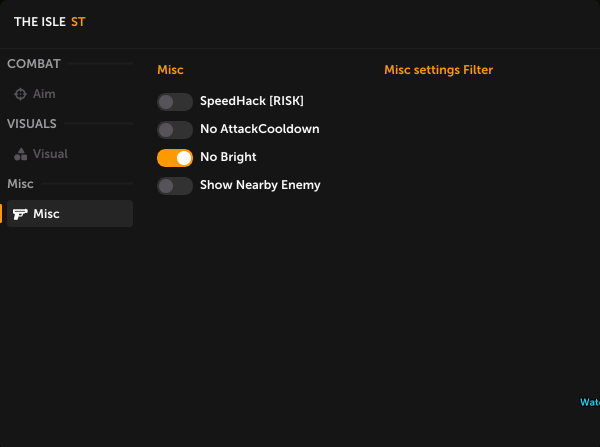Enable the No AttackCooldown switch
Screen dimensions: 600x447
[174, 129]
